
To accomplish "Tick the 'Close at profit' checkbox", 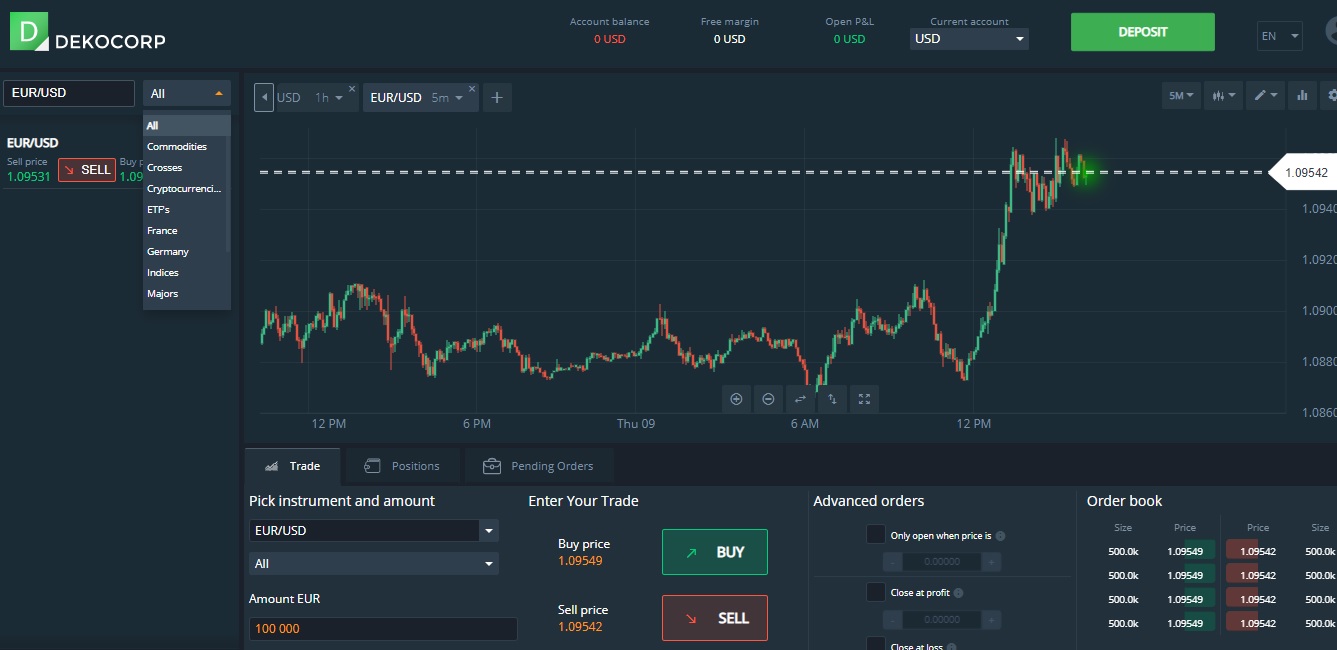I will pos(876,592).
